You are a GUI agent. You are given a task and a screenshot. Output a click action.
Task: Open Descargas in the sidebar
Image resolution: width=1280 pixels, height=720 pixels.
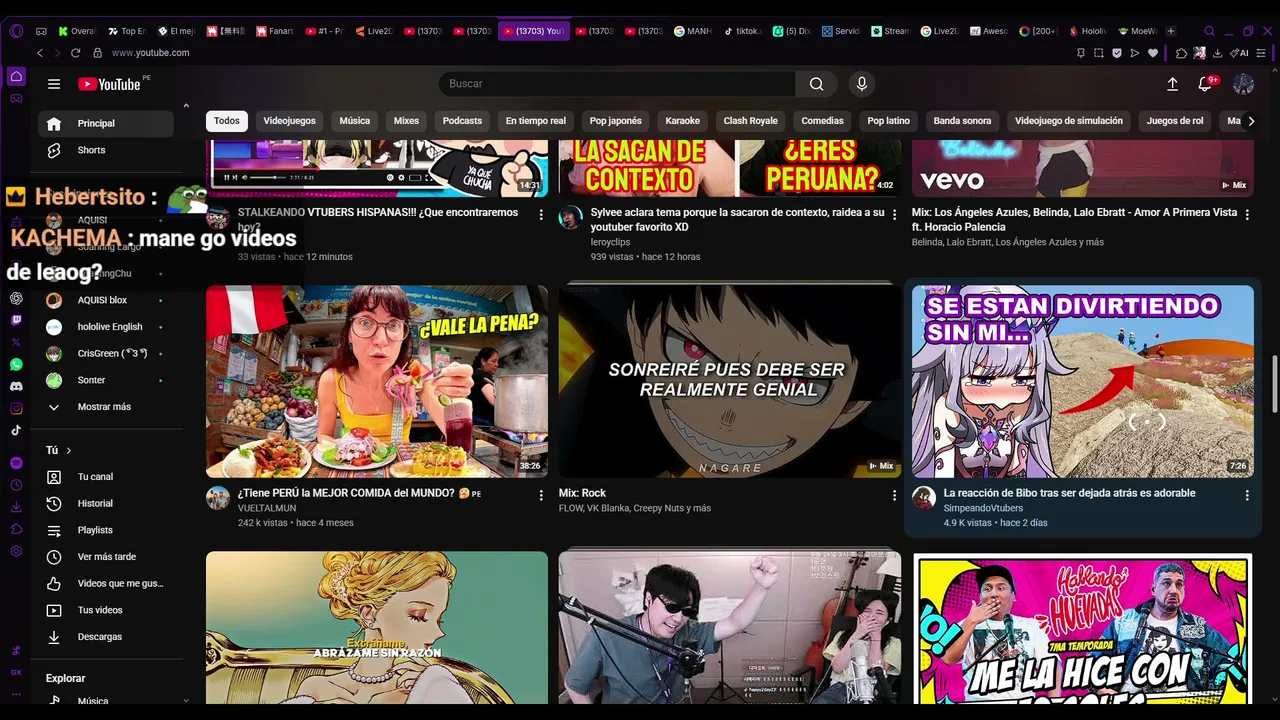point(106,637)
